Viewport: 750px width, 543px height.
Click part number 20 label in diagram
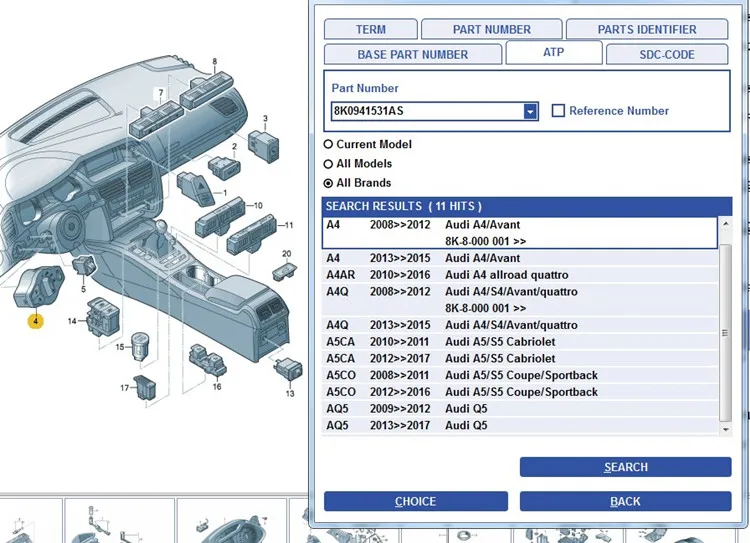287,254
